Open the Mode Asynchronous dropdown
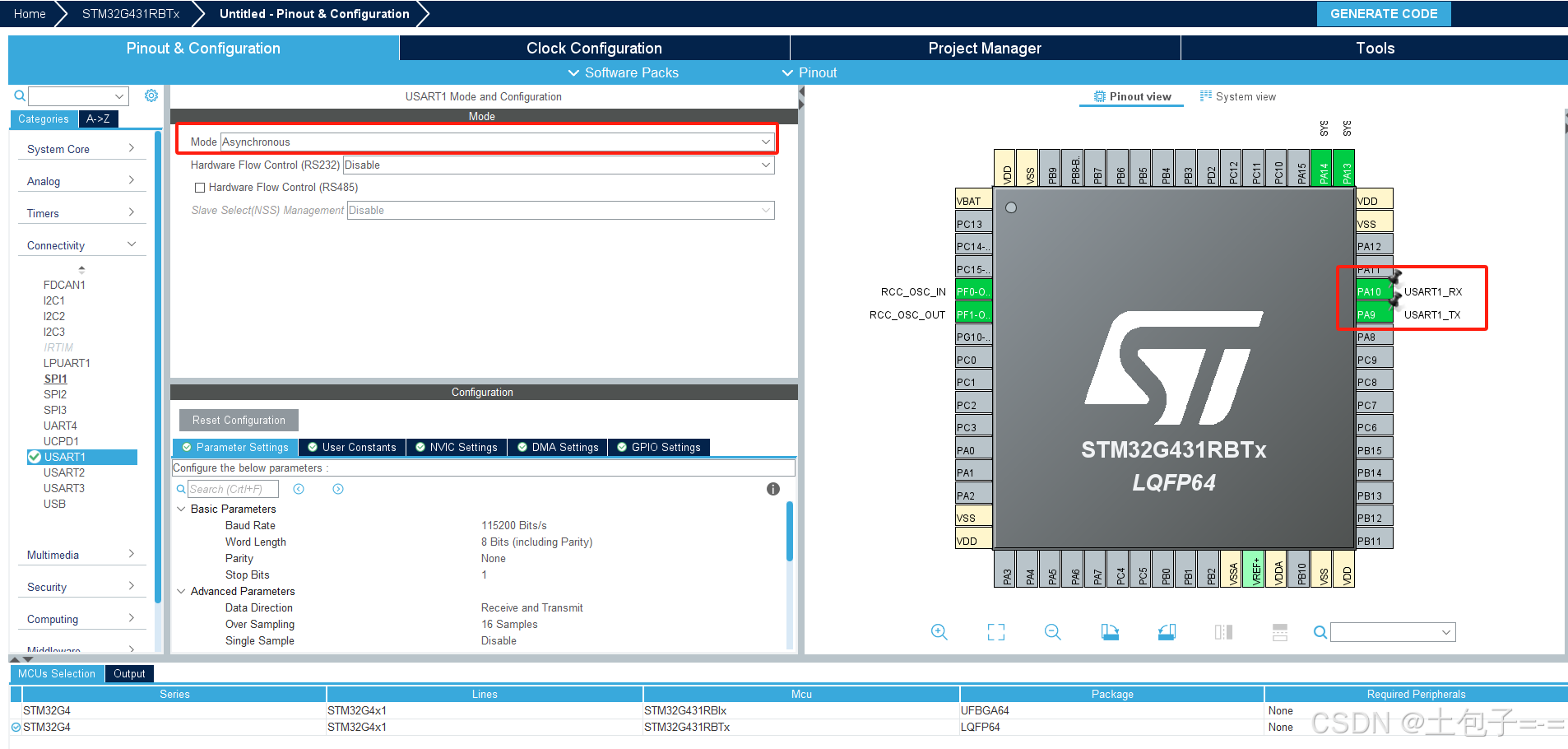Viewport: 1568px width, 749px height. click(498, 142)
